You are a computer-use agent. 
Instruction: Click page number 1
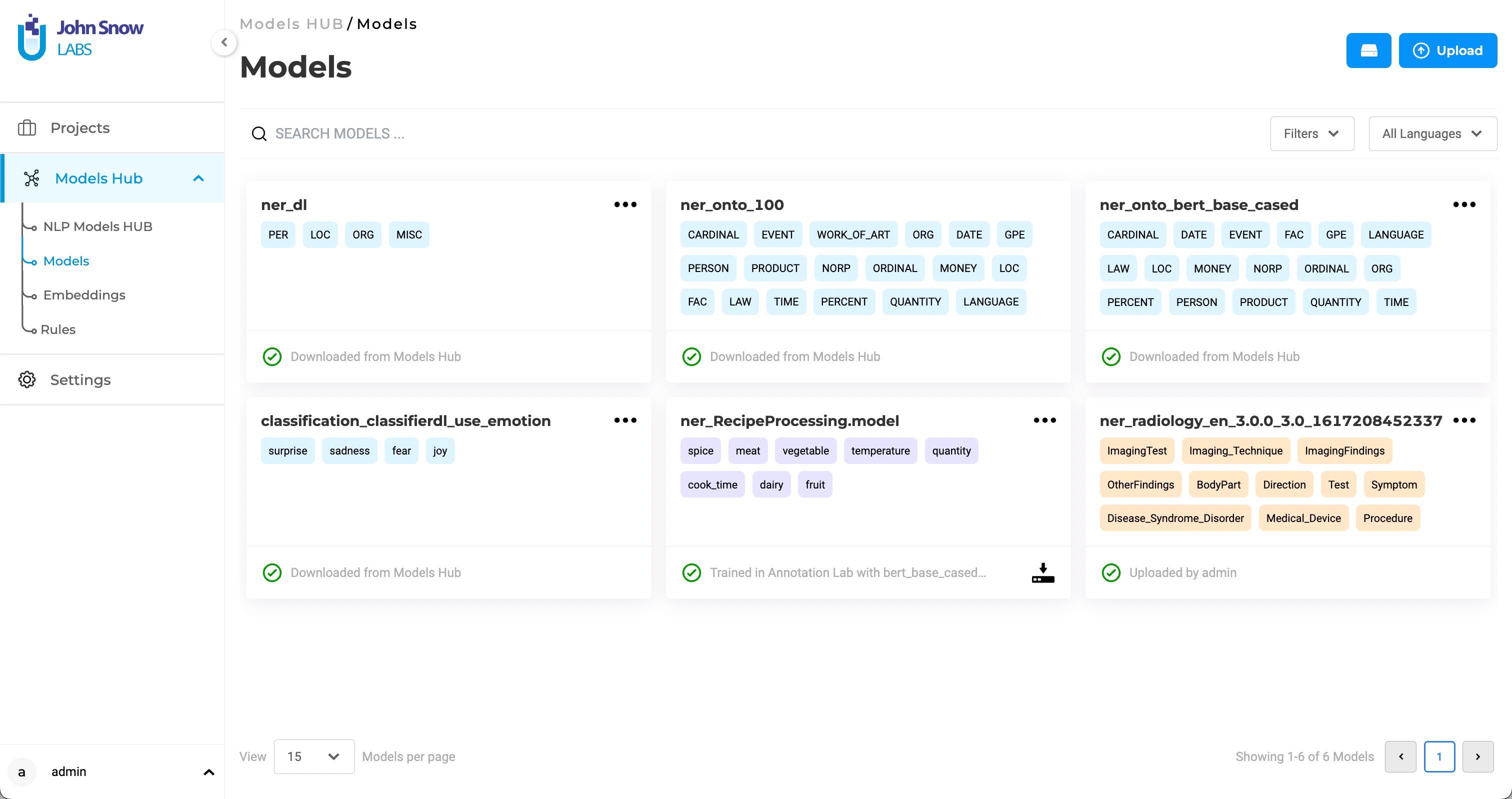[1439, 756]
